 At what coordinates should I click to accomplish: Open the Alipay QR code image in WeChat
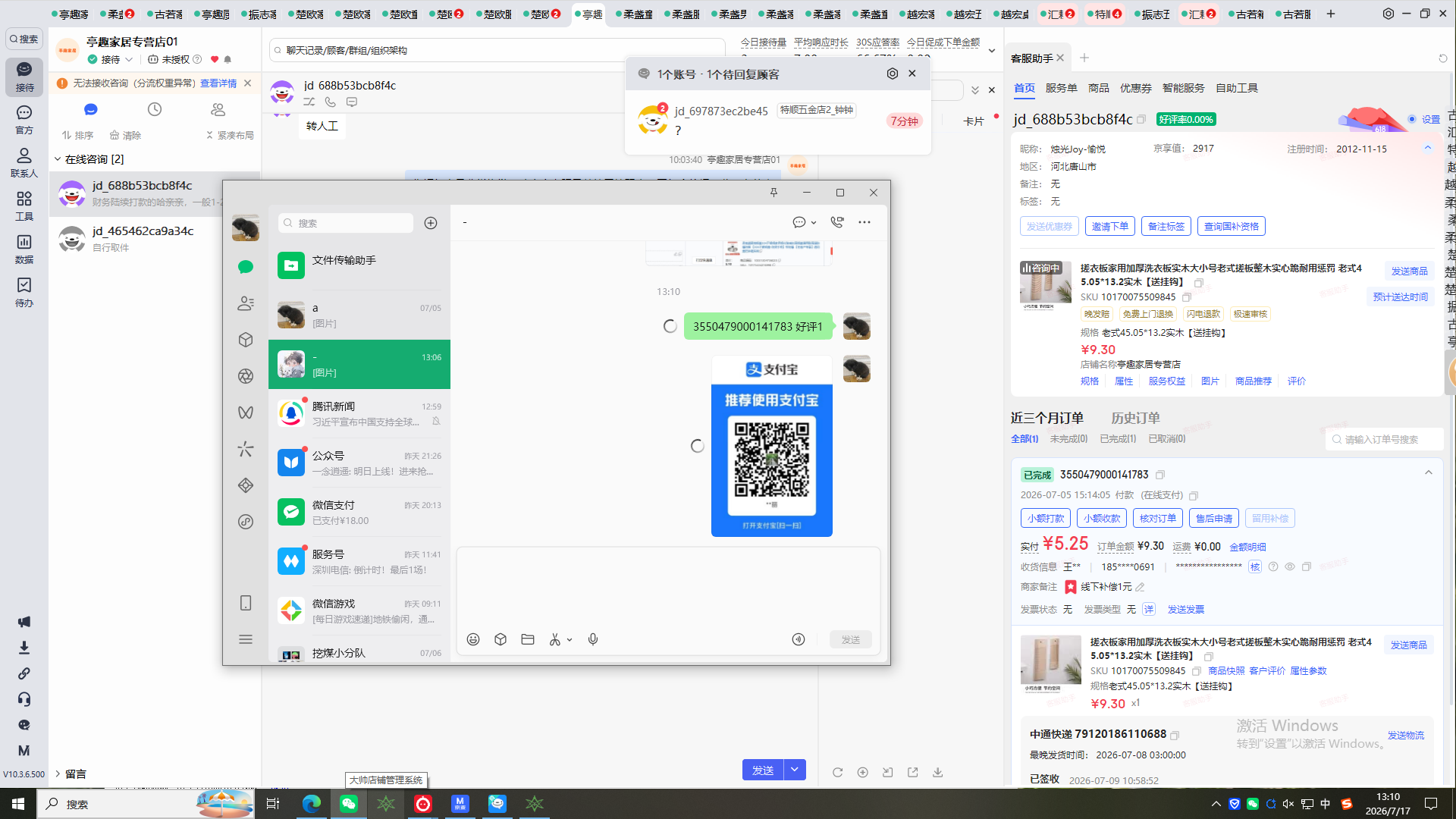pyautogui.click(x=772, y=446)
